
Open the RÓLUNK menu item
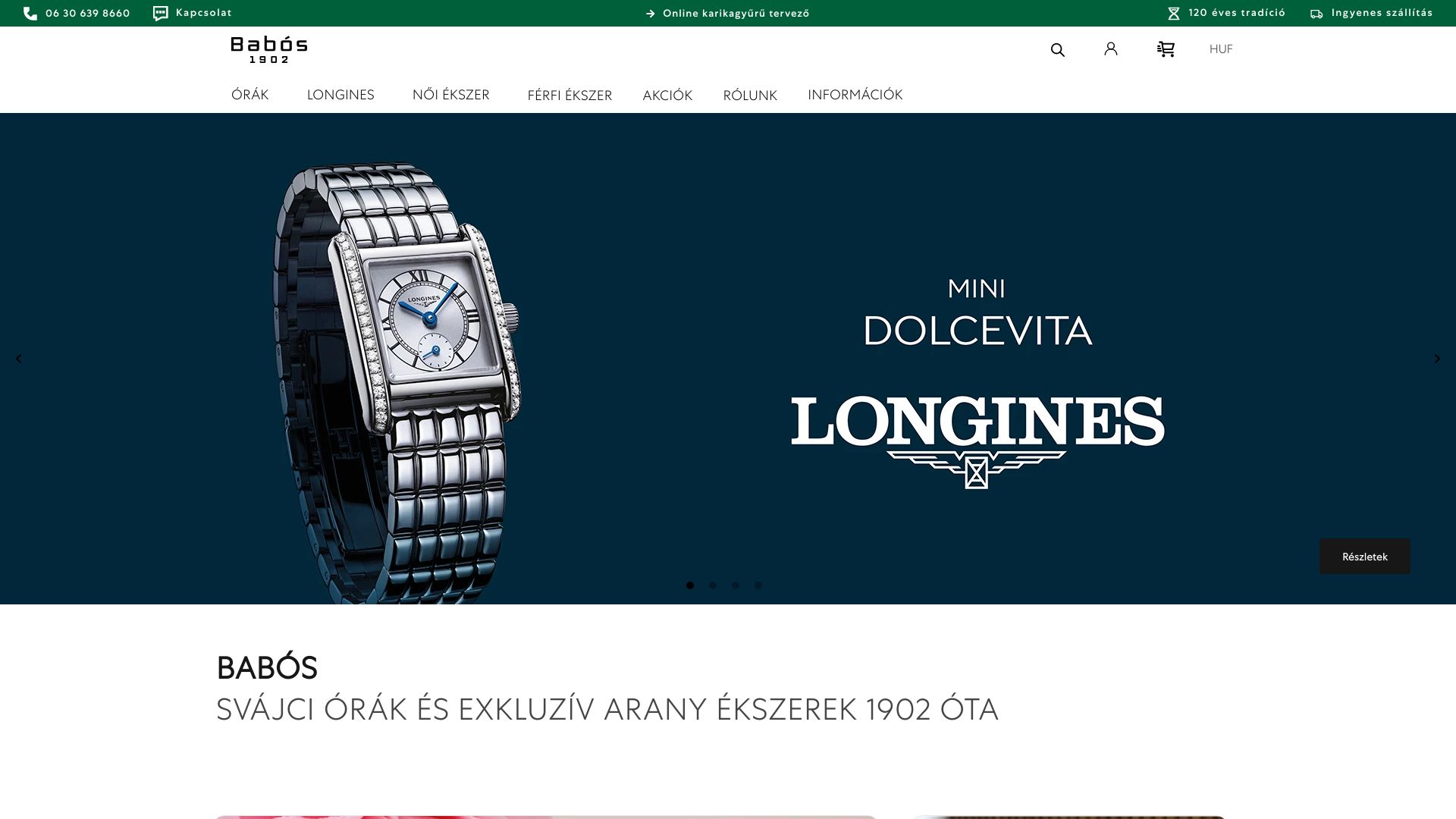[750, 96]
